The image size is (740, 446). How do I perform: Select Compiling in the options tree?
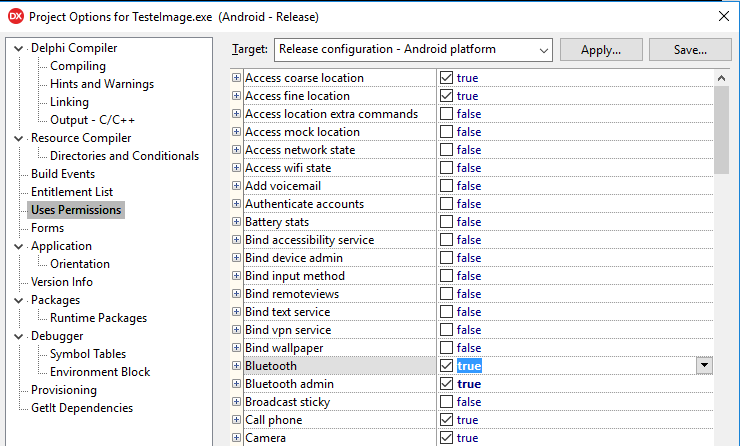pos(78,66)
